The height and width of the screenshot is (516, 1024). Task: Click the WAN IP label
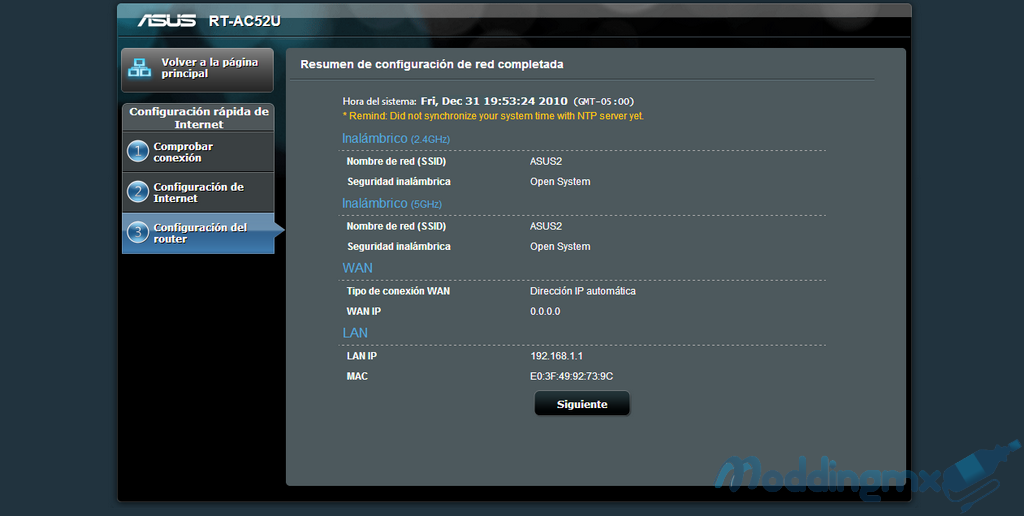coord(364,311)
